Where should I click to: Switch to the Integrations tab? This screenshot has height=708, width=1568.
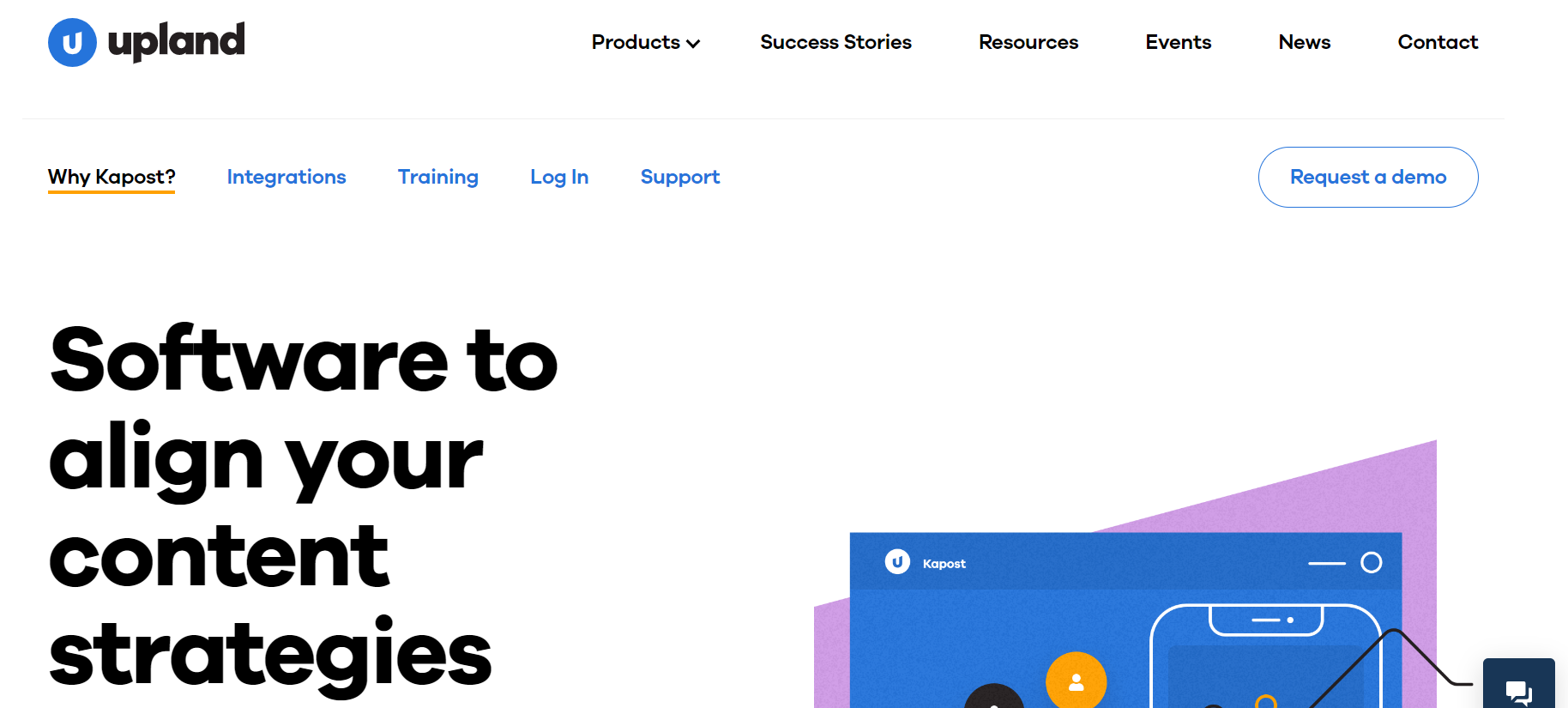(286, 177)
